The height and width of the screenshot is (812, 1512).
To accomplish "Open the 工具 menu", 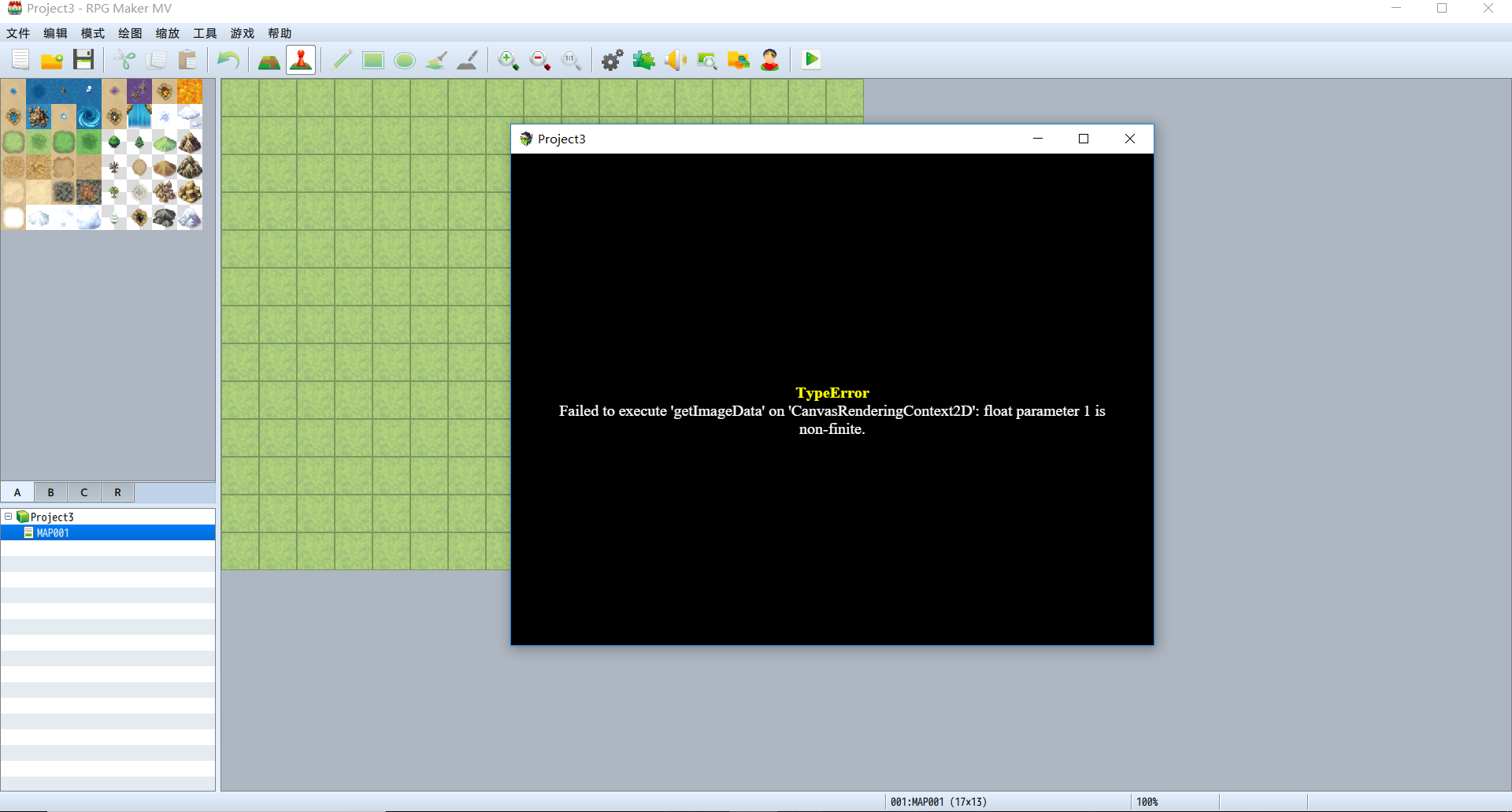I will click(205, 33).
